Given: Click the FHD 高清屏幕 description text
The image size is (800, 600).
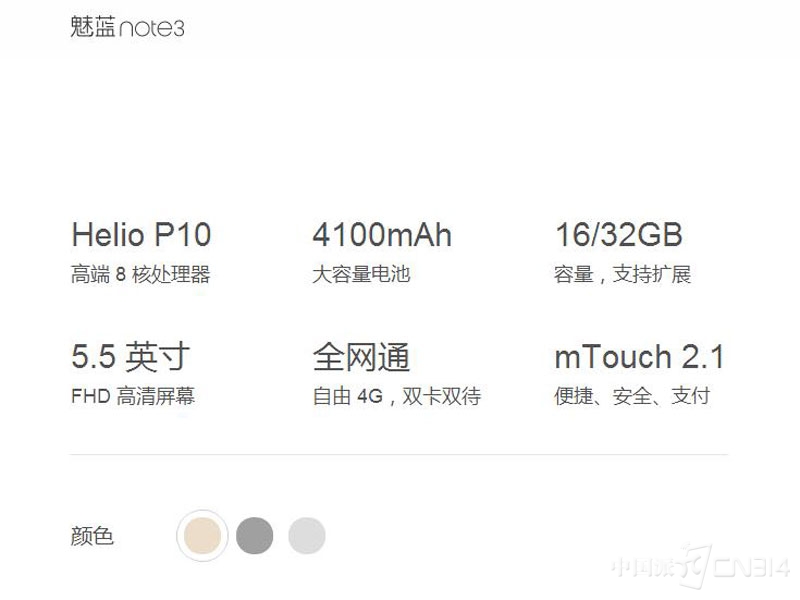Looking at the screenshot, I should [133, 396].
